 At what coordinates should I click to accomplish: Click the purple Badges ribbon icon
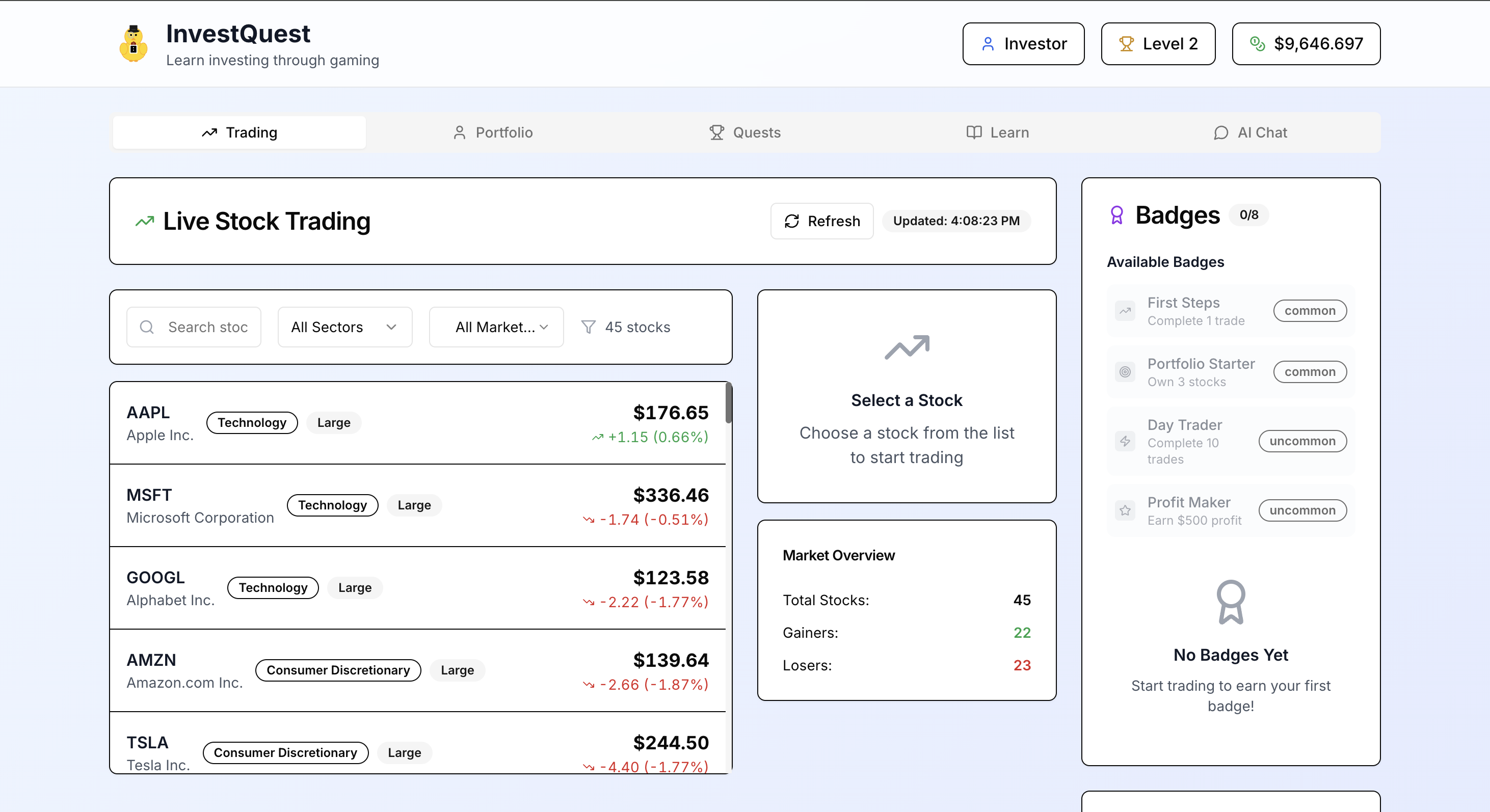point(1116,215)
